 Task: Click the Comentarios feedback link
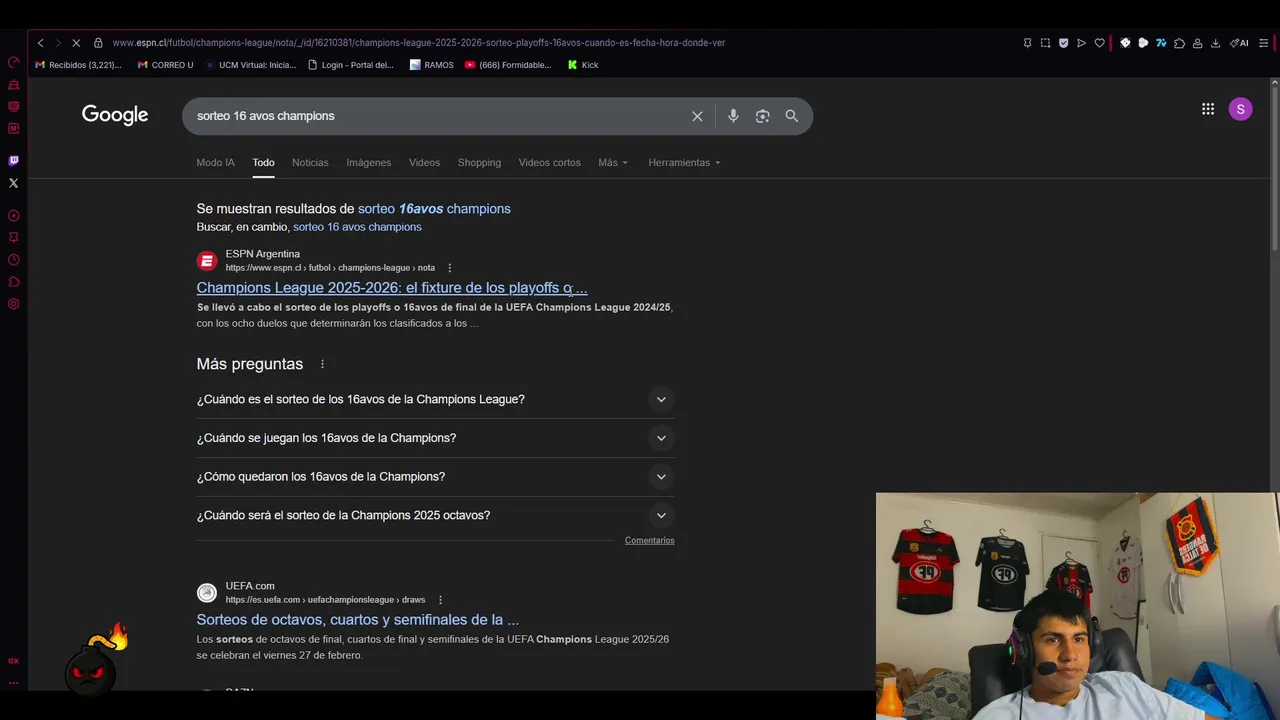point(649,540)
